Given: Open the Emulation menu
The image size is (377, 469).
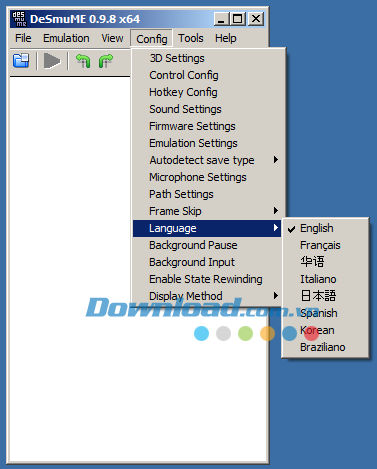Looking at the screenshot, I should pyautogui.click(x=66, y=38).
